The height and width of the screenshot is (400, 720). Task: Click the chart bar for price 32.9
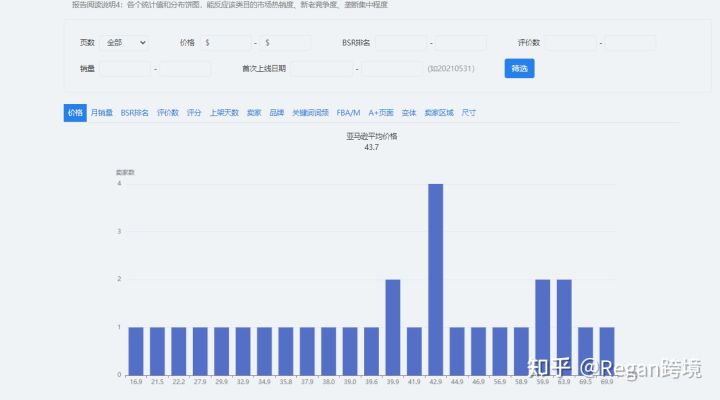tap(243, 351)
